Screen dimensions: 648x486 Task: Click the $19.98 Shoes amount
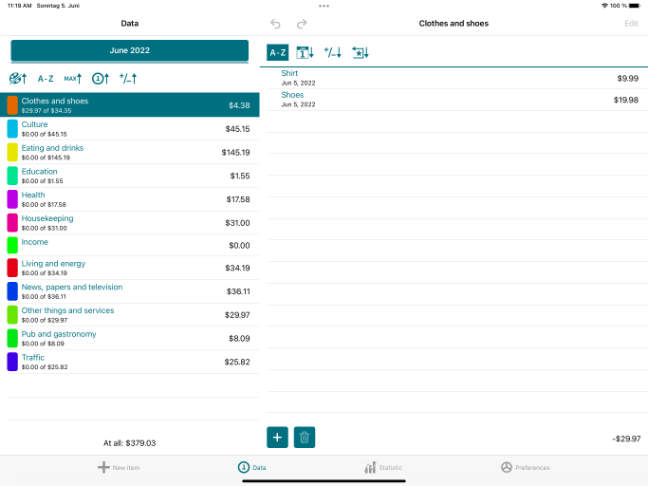(626, 100)
